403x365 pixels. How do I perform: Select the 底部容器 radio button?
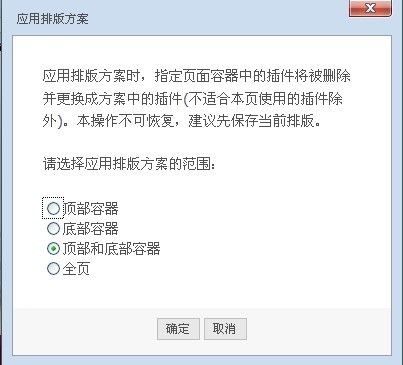point(53,229)
